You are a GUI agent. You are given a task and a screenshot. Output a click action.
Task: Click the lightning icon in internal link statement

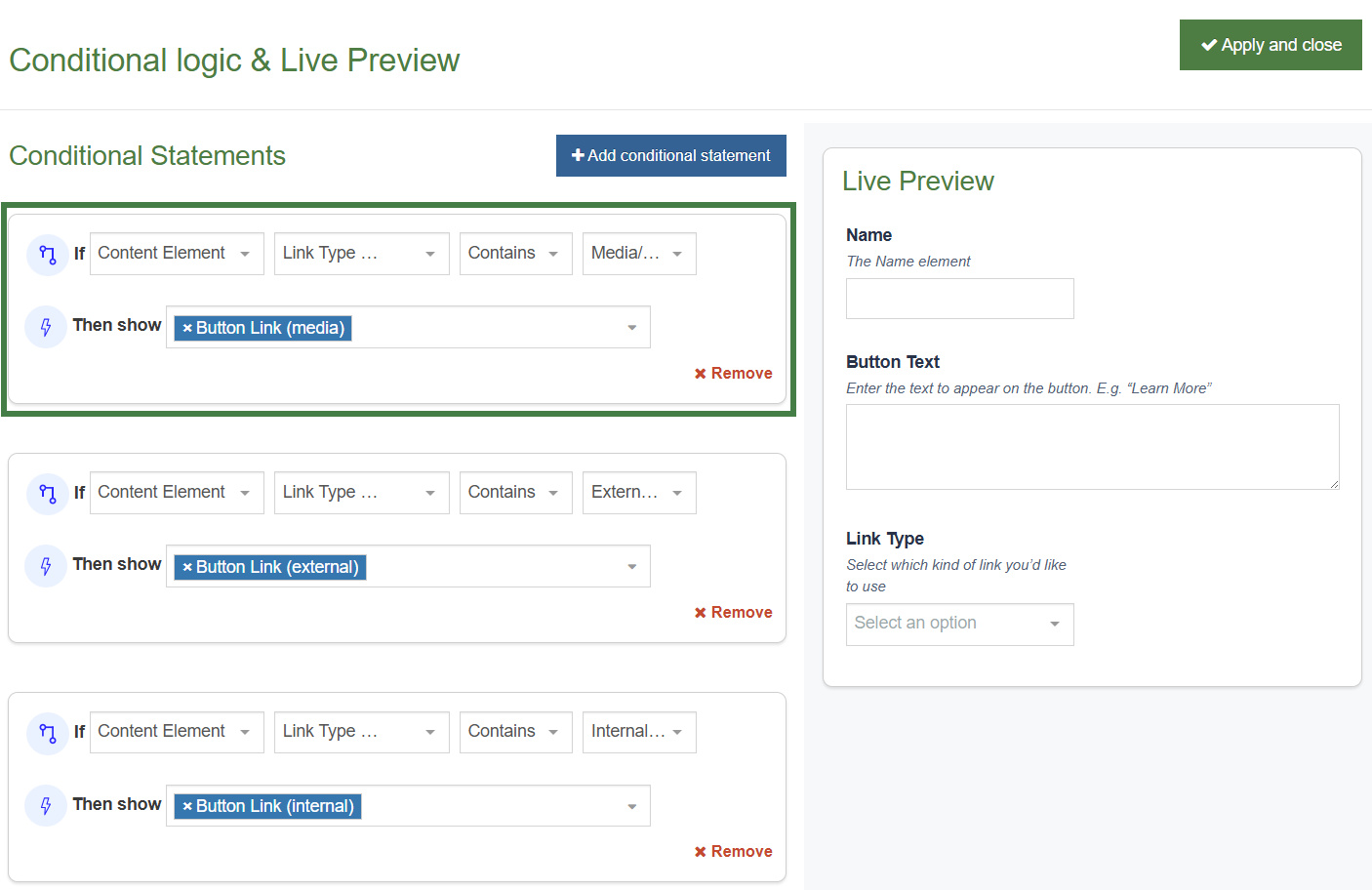[45, 805]
